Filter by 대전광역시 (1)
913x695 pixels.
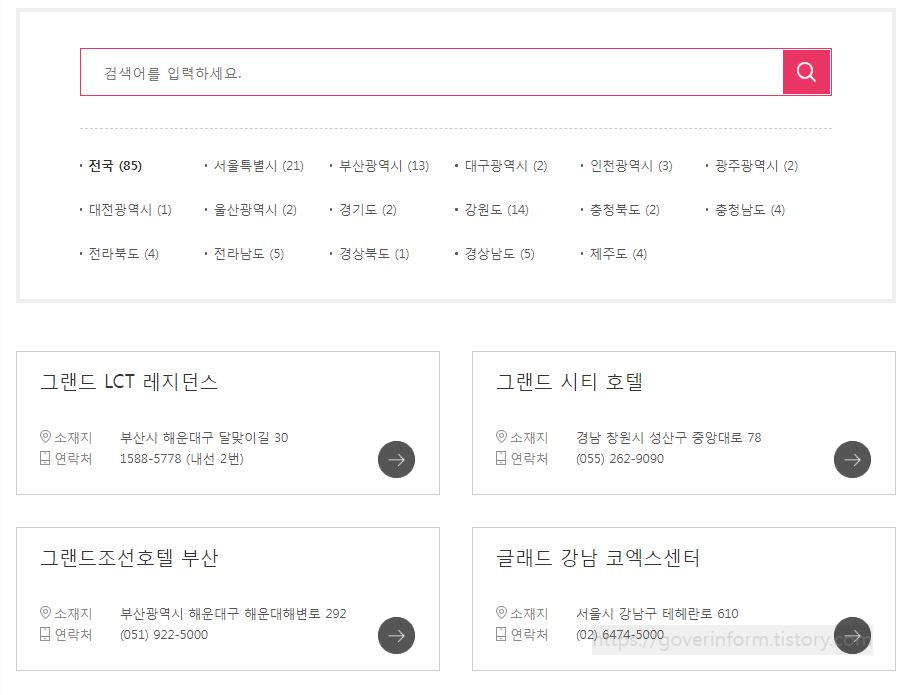point(130,210)
